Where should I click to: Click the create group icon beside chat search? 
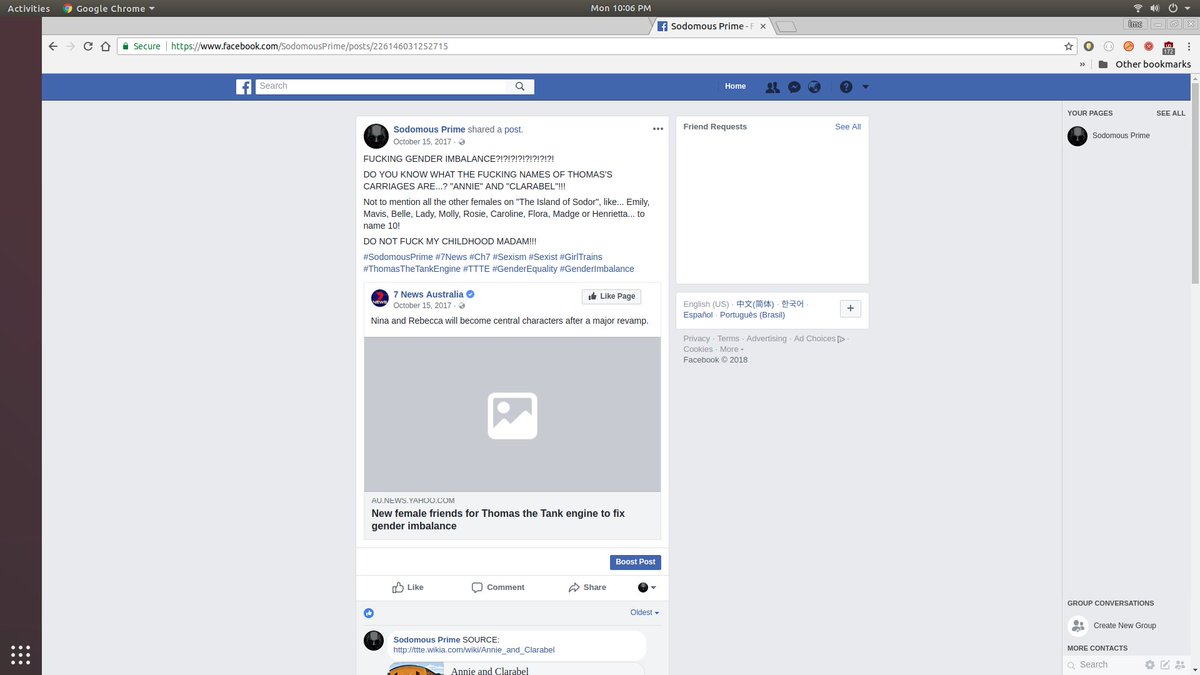pyautogui.click(x=1180, y=664)
